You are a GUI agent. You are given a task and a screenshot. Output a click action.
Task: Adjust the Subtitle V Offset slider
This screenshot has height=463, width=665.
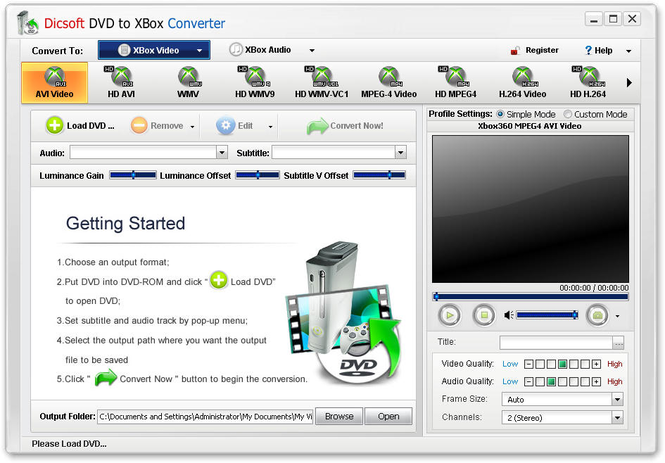pyautogui.click(x=379, y=175)
